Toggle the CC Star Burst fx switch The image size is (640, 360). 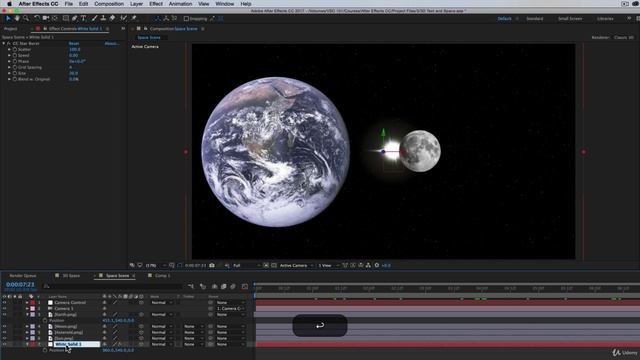pyautogui.click(x=9, y=43)
